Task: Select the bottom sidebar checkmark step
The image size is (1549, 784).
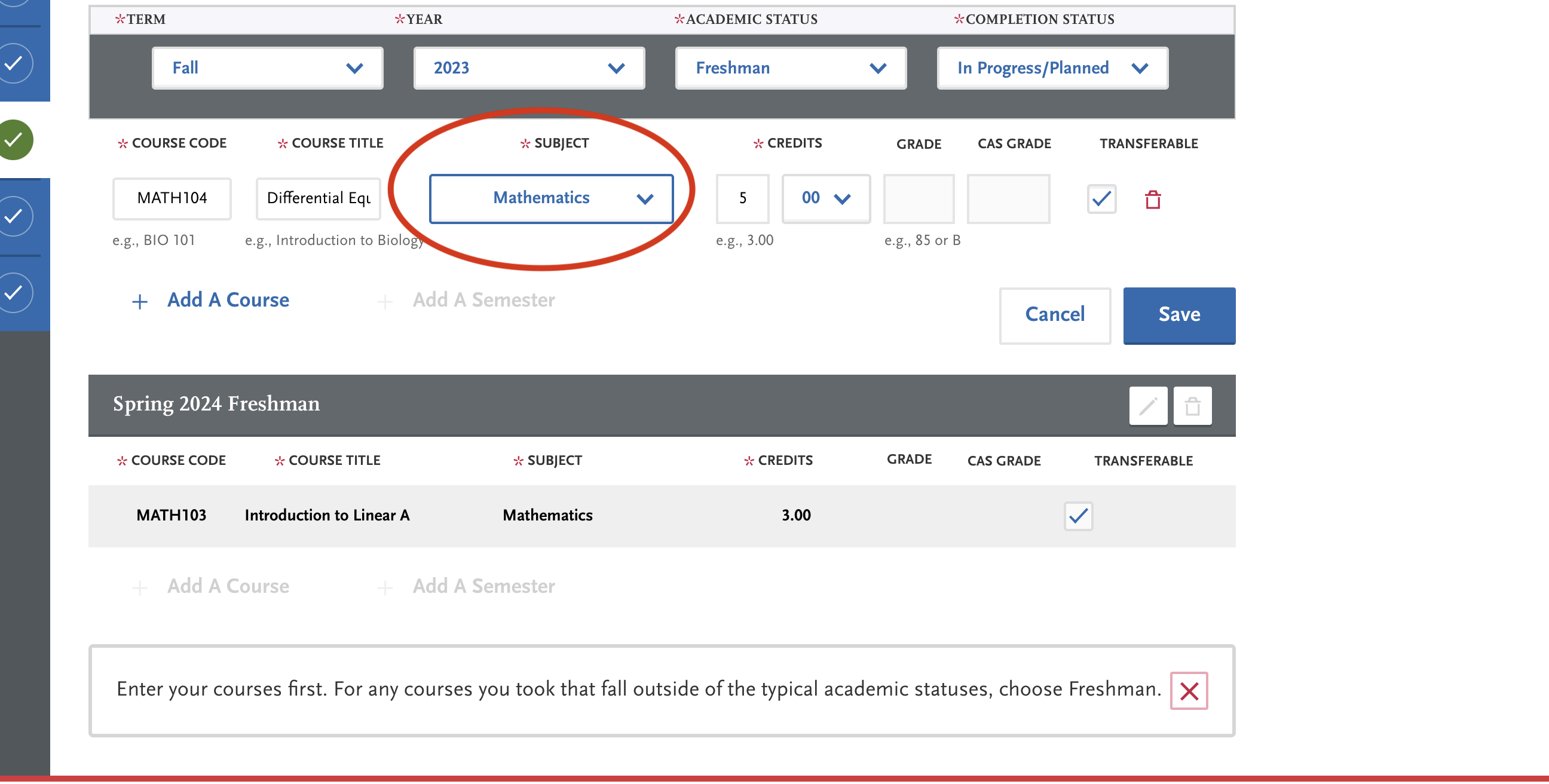Action: pyautogui.click(x=14, y=293)
